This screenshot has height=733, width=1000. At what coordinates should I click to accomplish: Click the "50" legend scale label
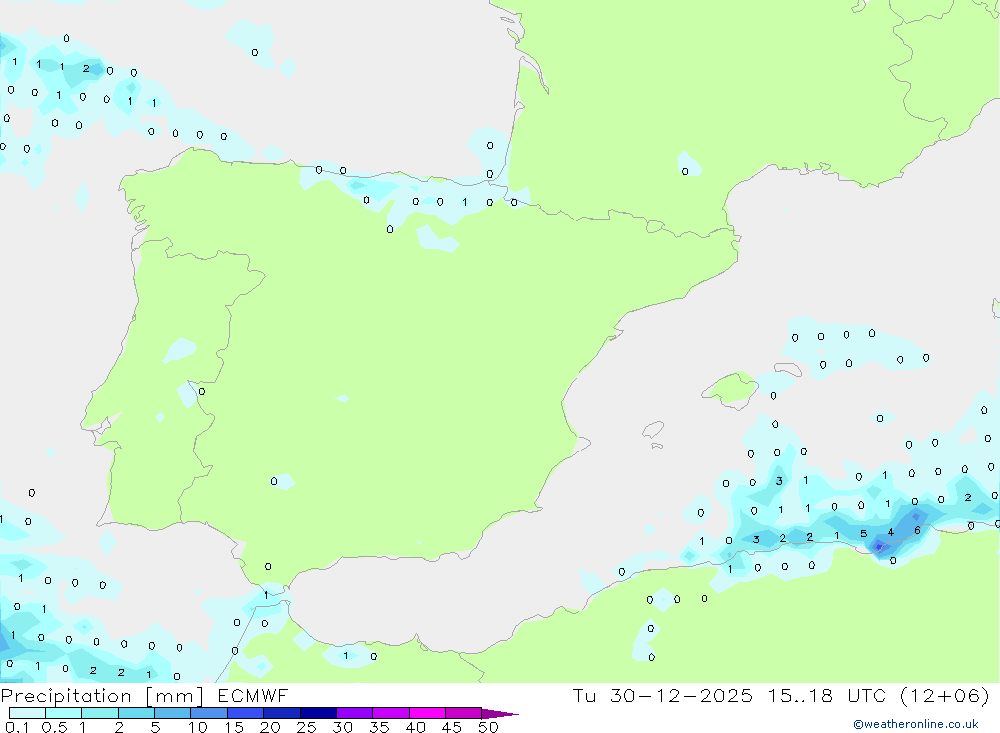pyautogui.click(x=489, y=727)
